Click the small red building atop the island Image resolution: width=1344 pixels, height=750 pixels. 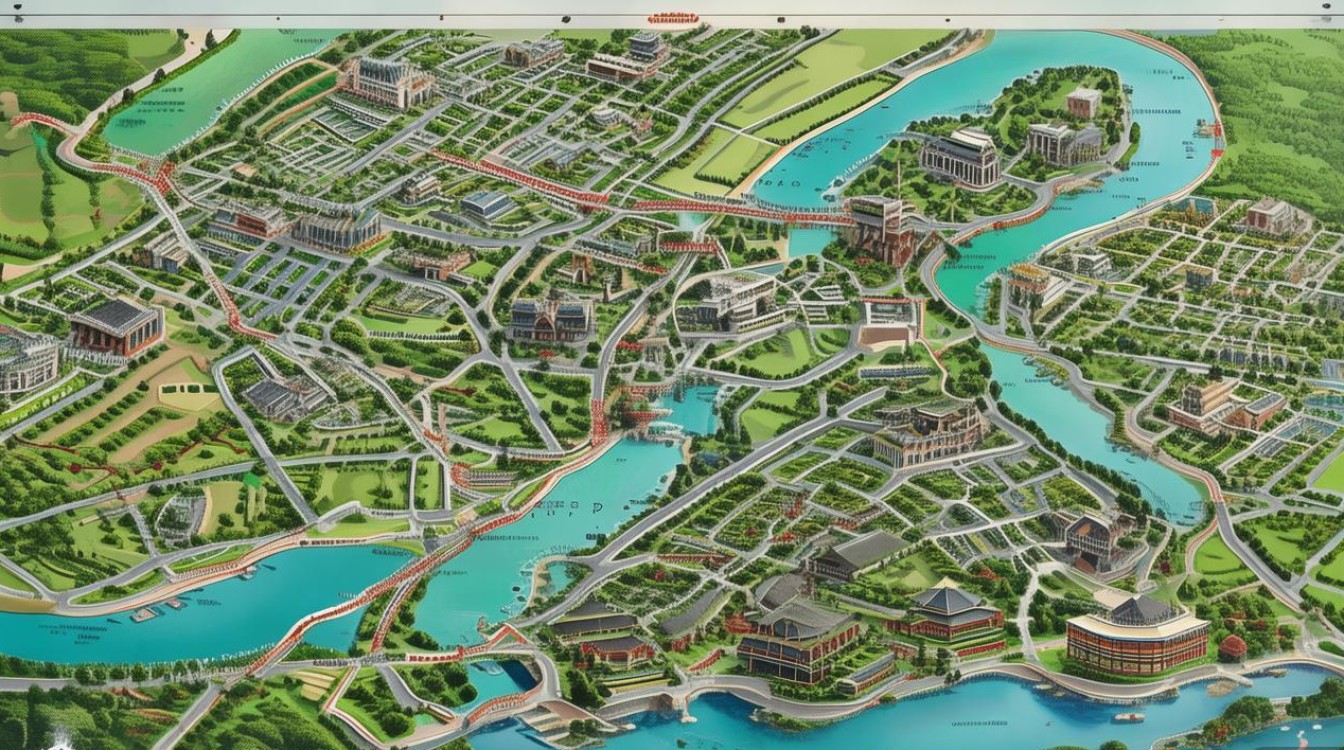(1083, 102)
